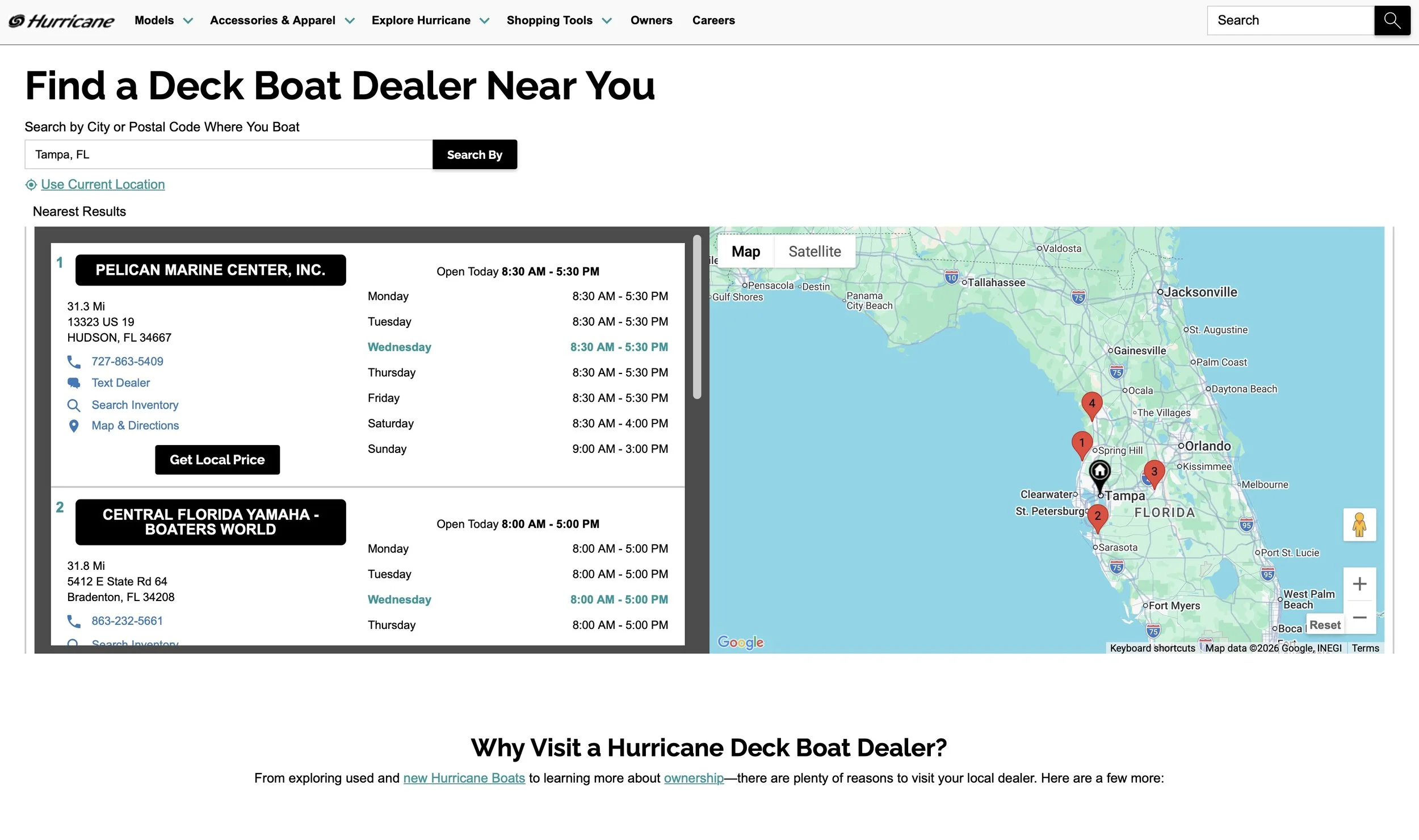Zoom out the map with minus button
The width and height of the screenshot is (1419, 840).
click(1359, 617)
